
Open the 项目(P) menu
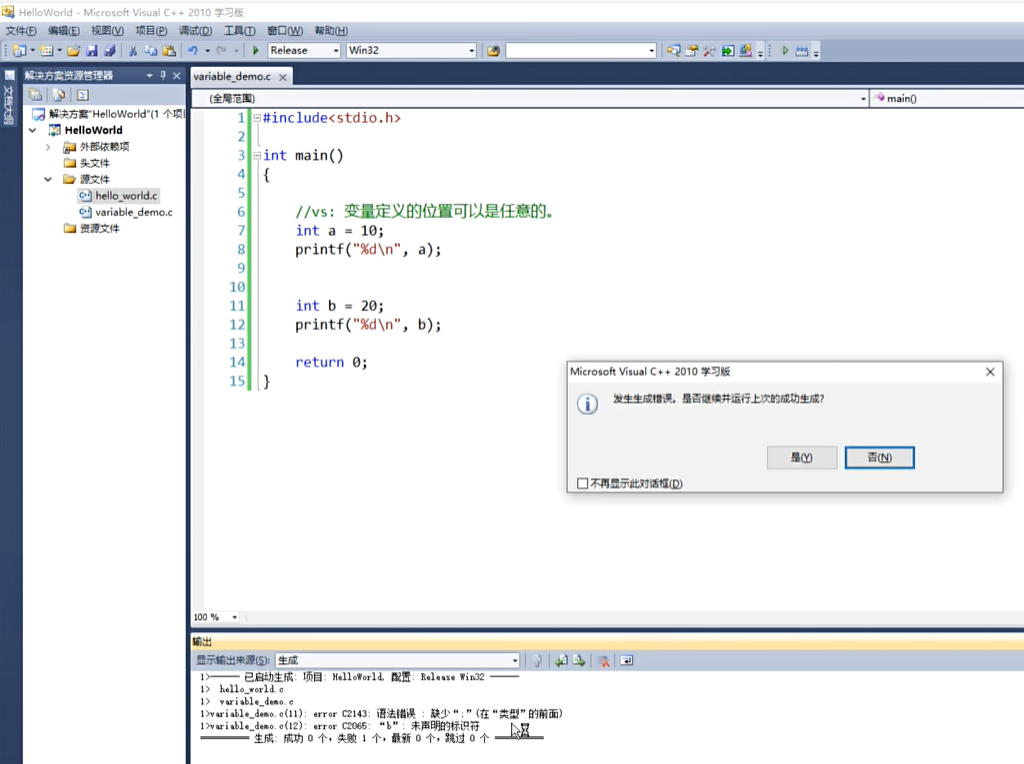(152, 31)
